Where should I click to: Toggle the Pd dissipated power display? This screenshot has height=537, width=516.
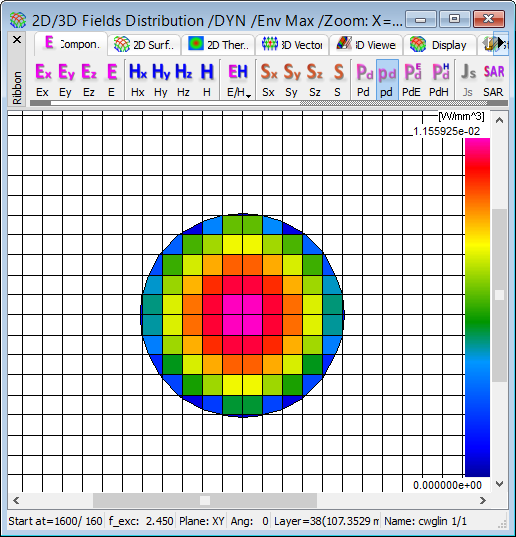(x=364, y=80)
